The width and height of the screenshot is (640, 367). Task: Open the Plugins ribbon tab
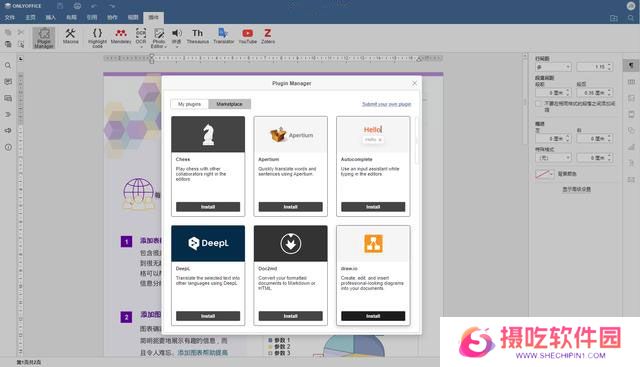pyautogui.click(x=153, y=18)
